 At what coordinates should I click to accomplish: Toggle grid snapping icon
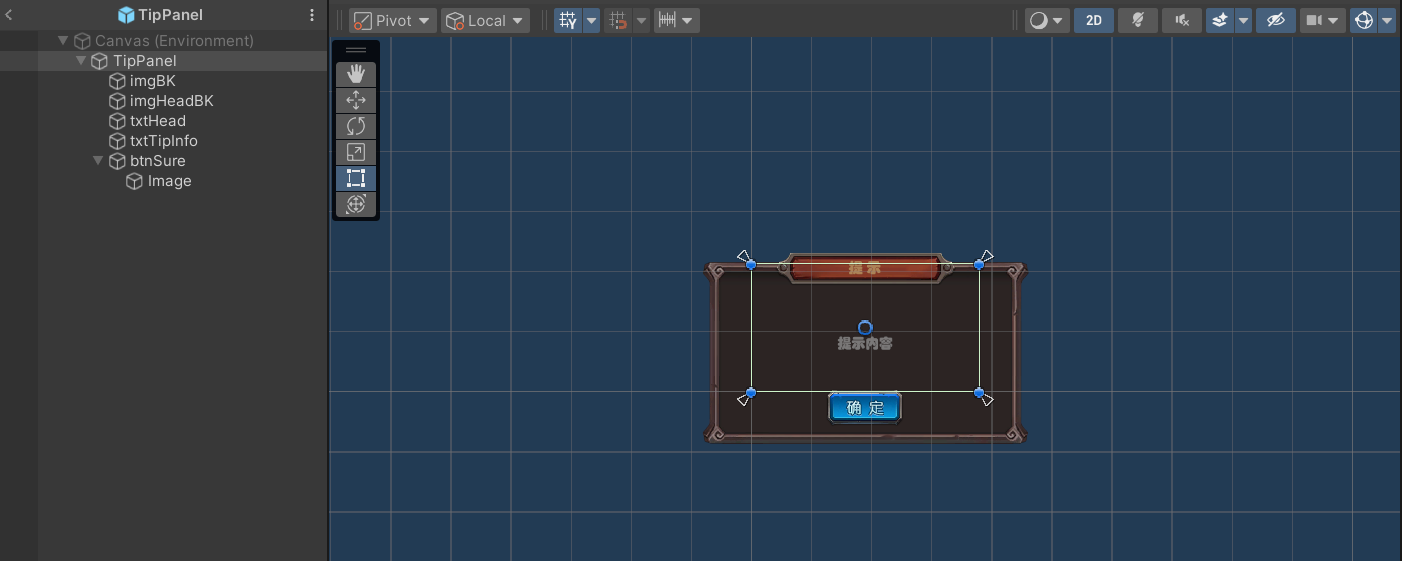tap(618, 21)
